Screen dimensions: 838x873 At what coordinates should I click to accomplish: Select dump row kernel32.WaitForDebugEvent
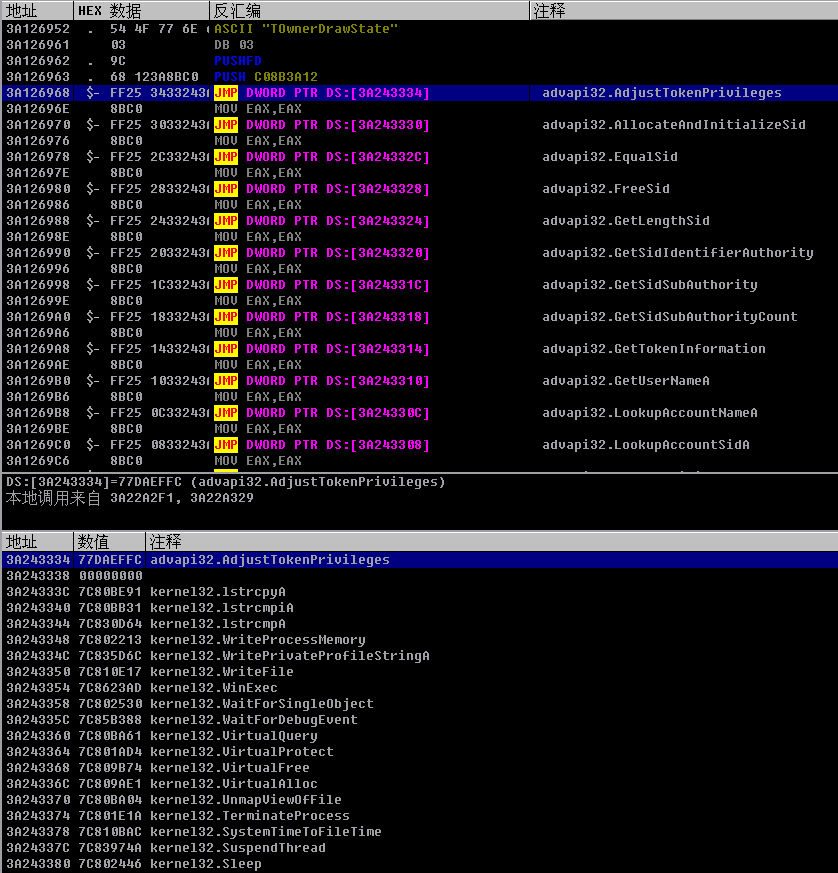coord(420,720)
